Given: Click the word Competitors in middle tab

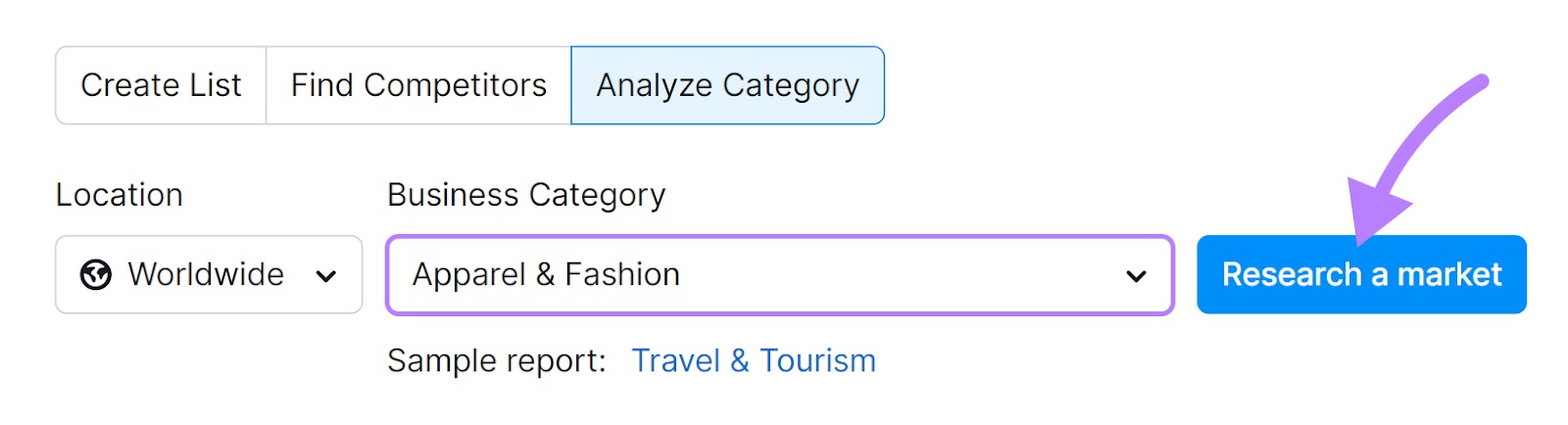Looking at the screenshot, I should [x=455, y=86].
